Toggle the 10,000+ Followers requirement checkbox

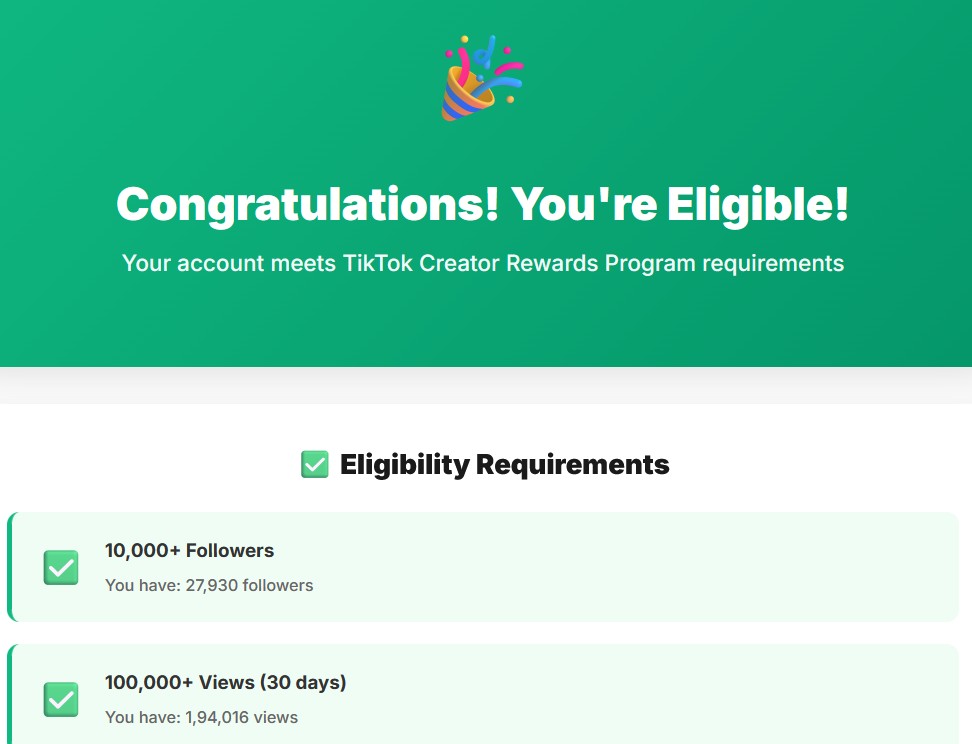point(60,567)
